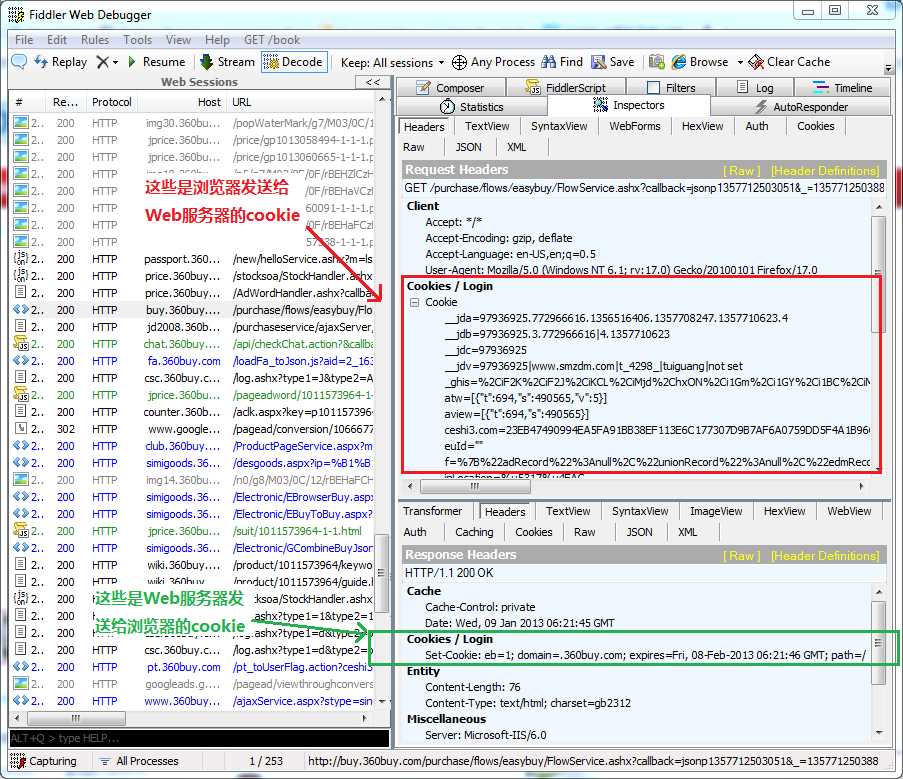This screenshot has height=779, width=903.
Task: Click the comment balloon toolbar icon
Action: click(x=19, y=62)
